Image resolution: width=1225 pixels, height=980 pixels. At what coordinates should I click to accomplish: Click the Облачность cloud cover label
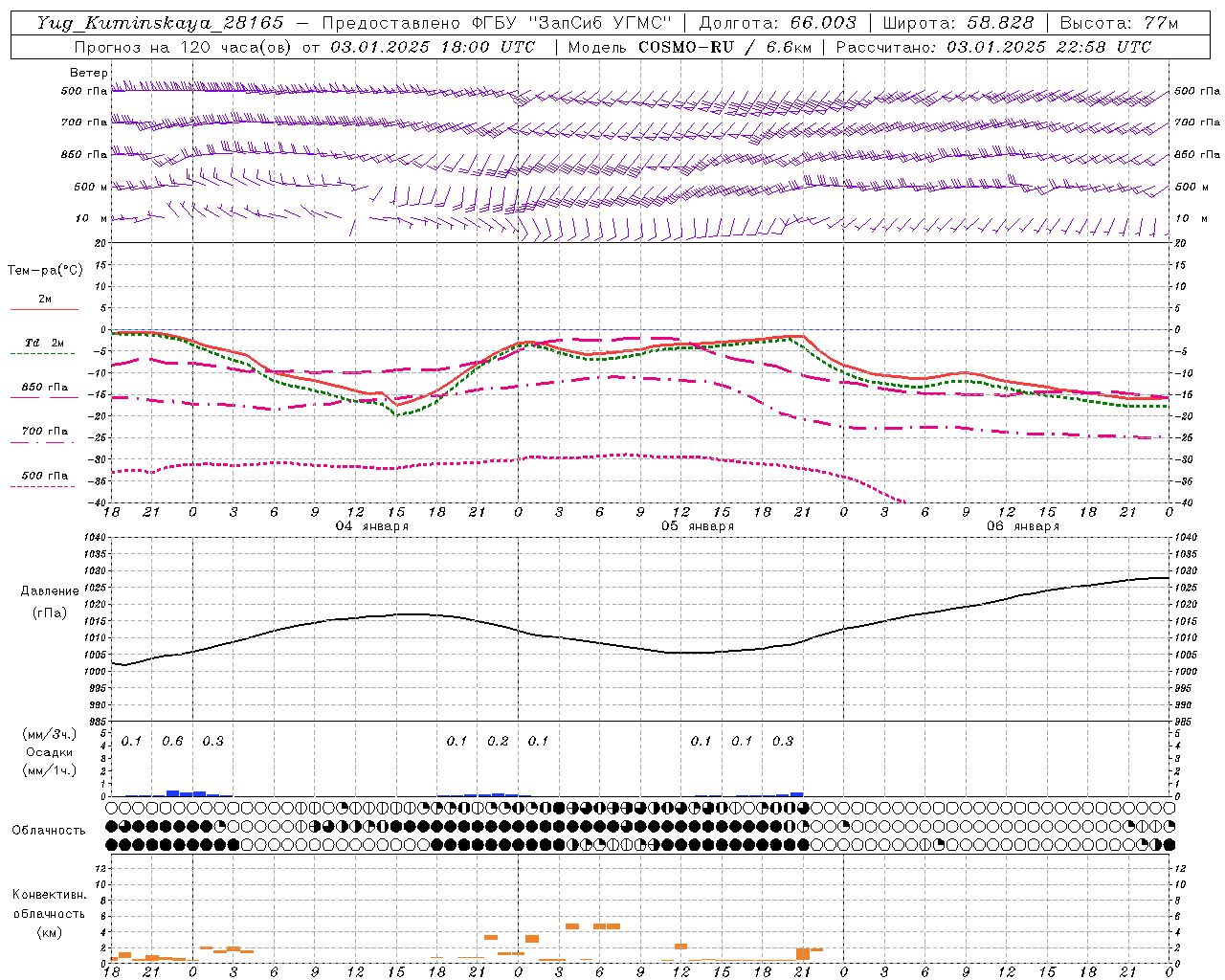(x=49, y=831)
